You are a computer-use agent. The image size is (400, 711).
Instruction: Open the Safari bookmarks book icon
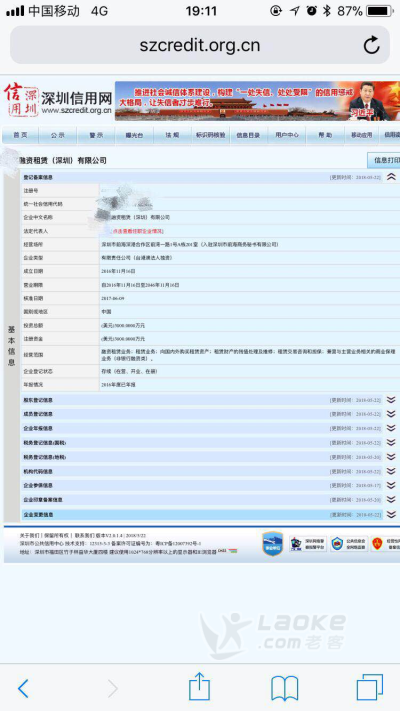(x=284, y=688)
